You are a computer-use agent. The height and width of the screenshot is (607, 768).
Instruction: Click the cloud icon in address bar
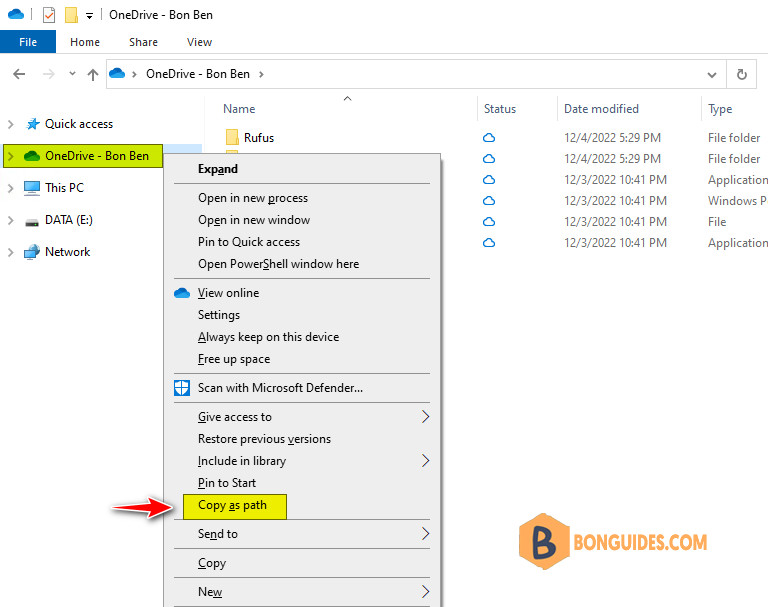click(117, 73)
